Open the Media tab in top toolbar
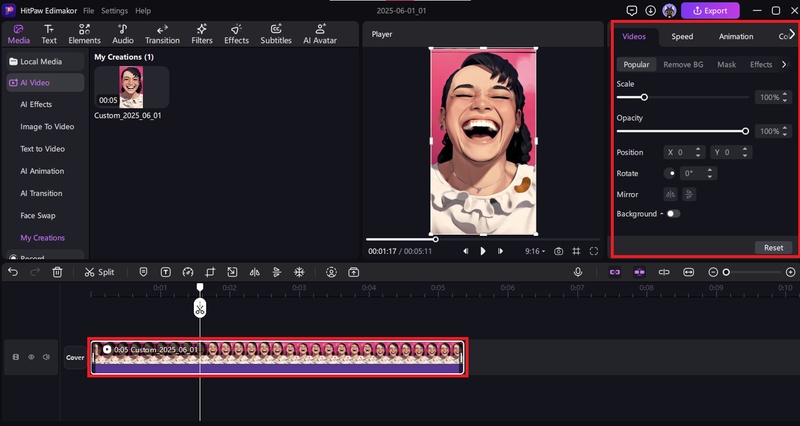Image resolution: width=800 pixels, height=426 pixels. click(19, 34)
